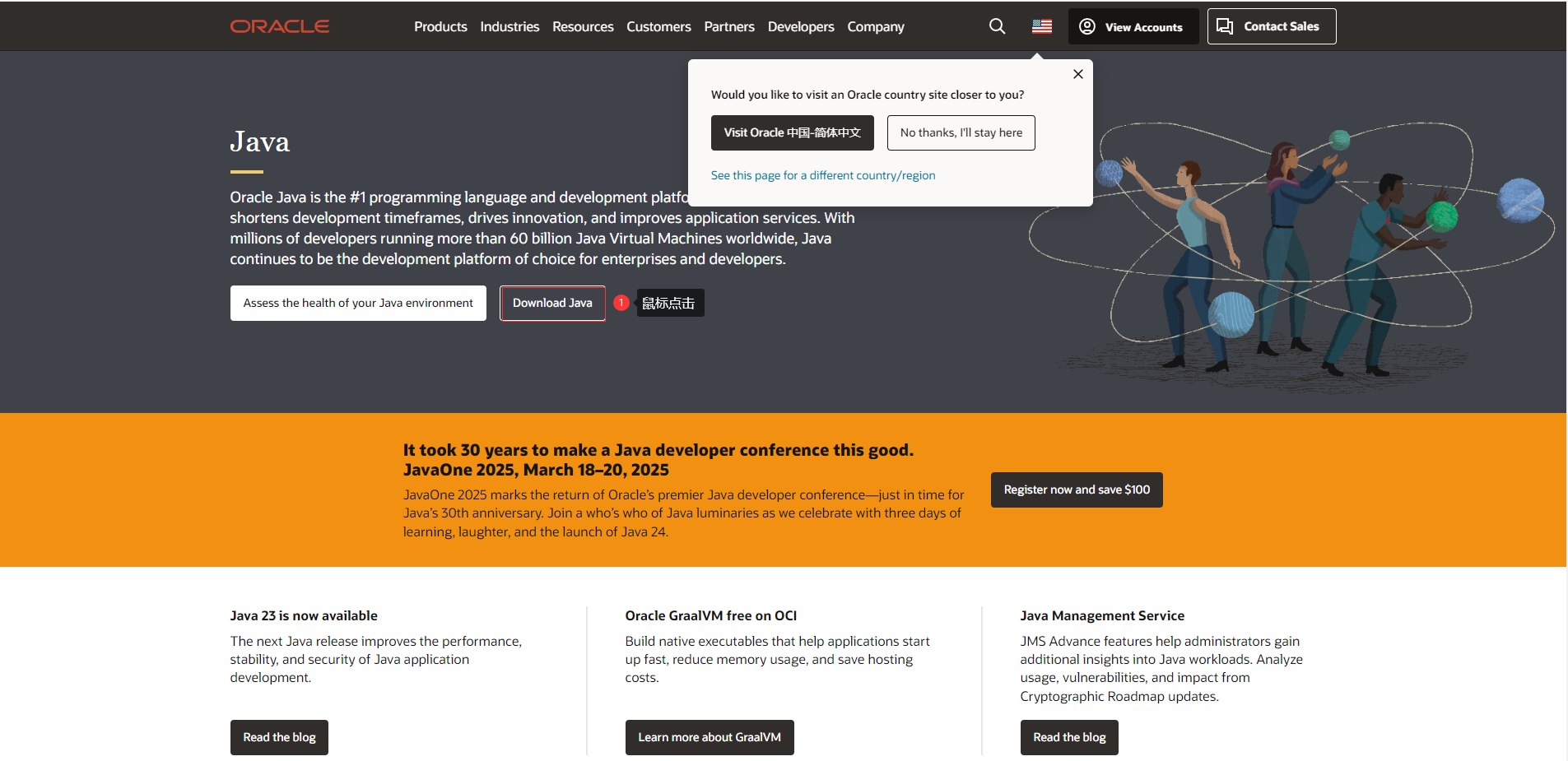The width and height of the screenshot is (1568, 761).
Task: Click the Oracle logo
Action: [280, 26]
